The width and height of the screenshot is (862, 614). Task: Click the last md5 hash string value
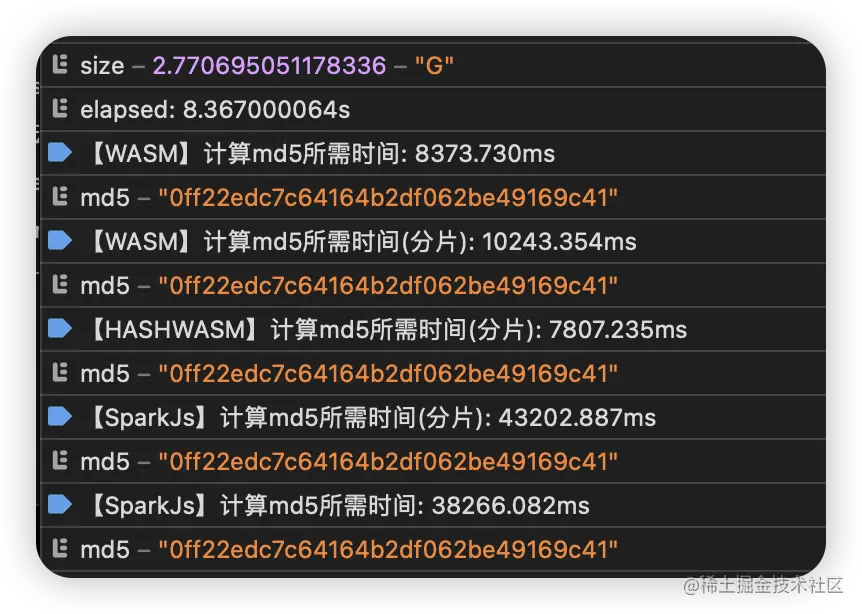(388, 549)
